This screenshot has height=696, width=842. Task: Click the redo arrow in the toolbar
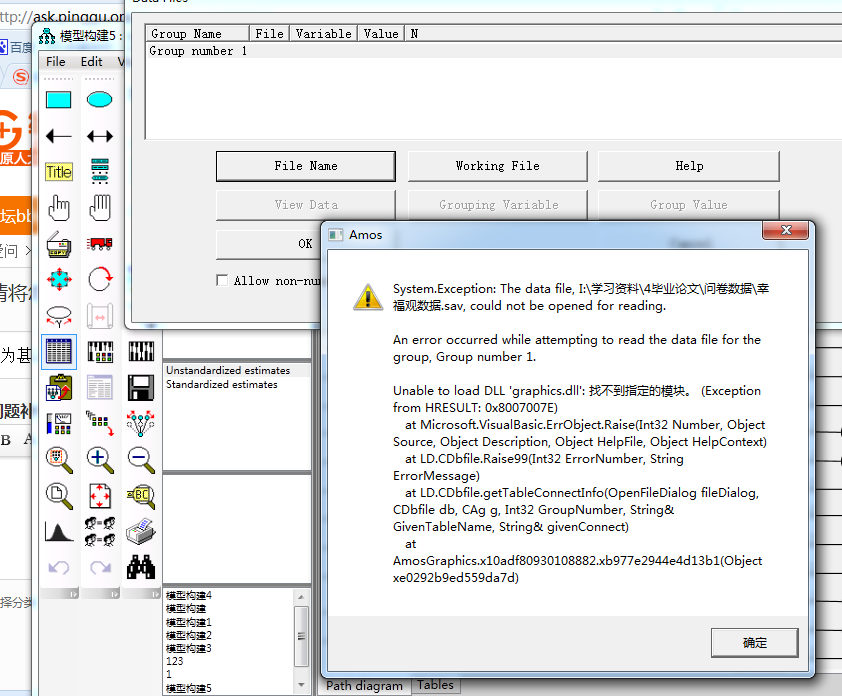[99, 568]
